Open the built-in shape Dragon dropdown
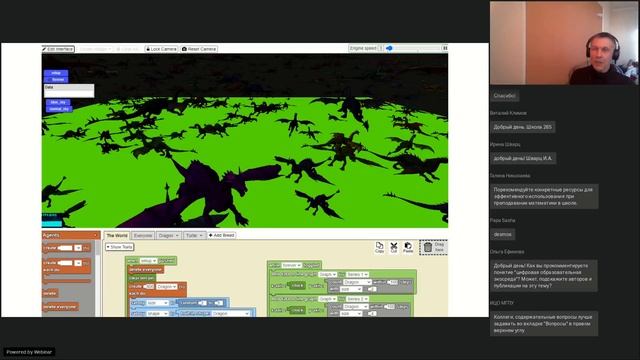Viewport: 640px width, 360px height. click(x=231, y=313)
